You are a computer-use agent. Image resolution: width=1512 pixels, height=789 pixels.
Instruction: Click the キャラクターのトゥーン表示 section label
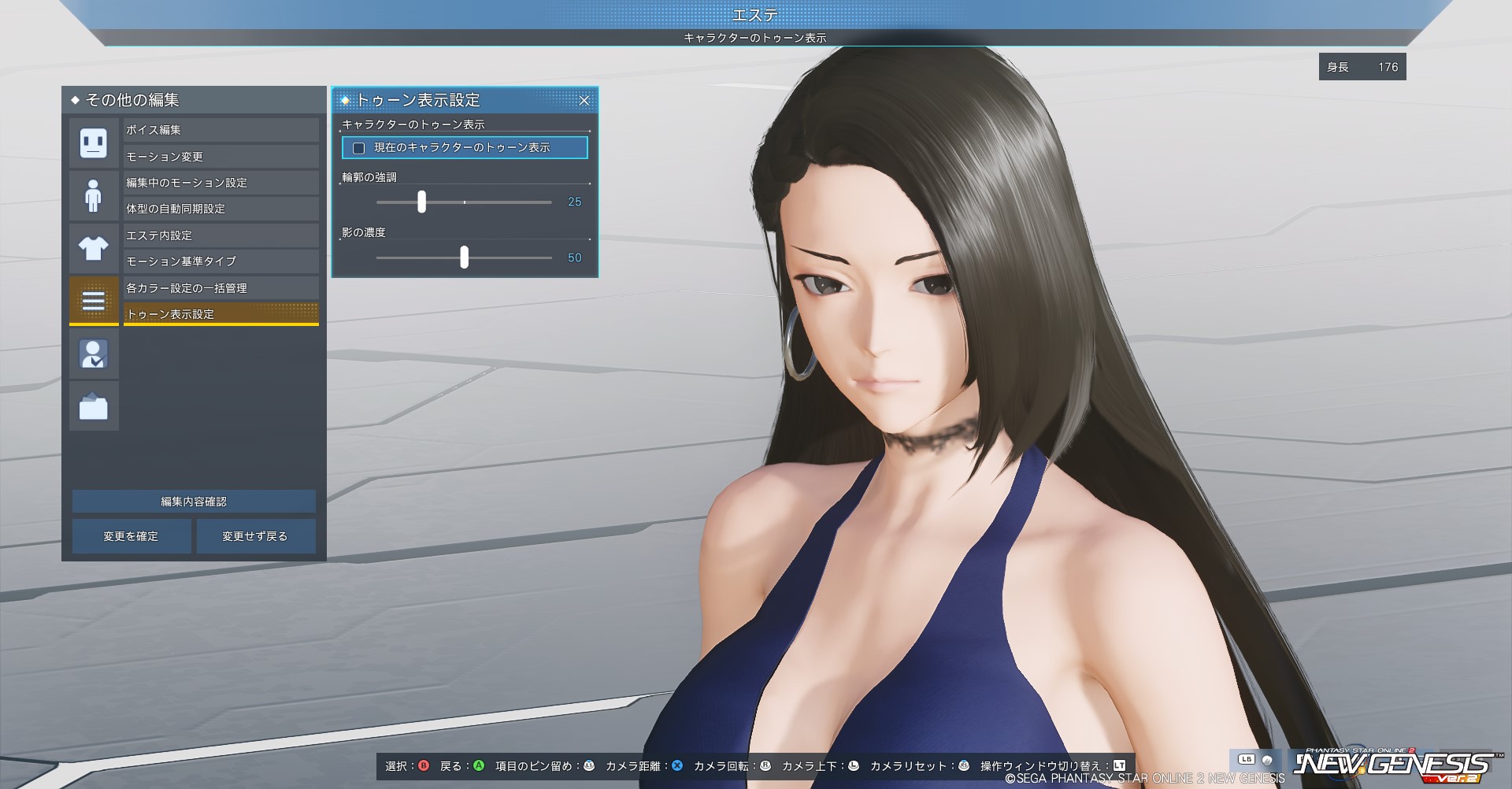413,124
